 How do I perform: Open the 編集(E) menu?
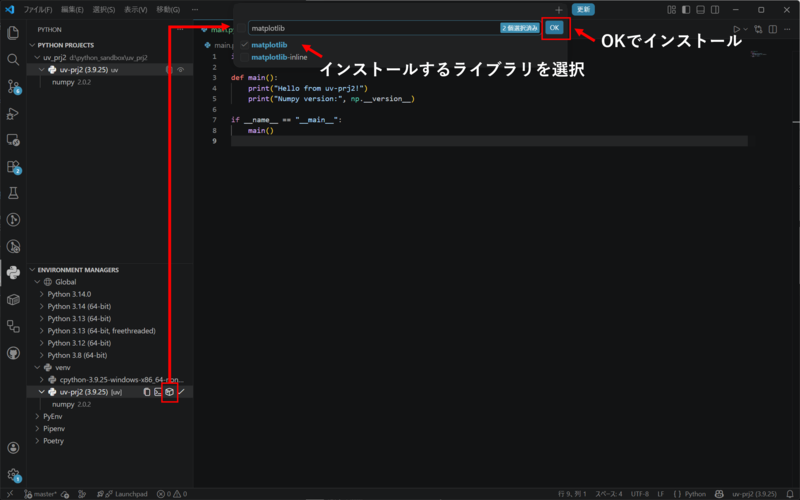click(x=72, y=10)
